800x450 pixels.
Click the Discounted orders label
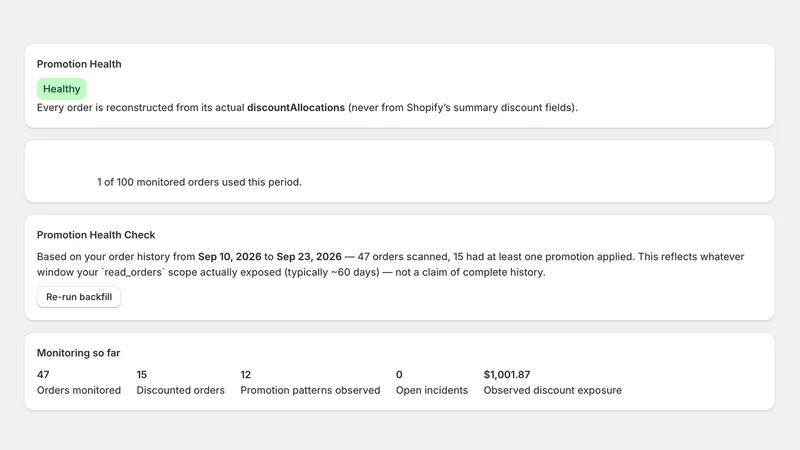click(x=181, y=390)
